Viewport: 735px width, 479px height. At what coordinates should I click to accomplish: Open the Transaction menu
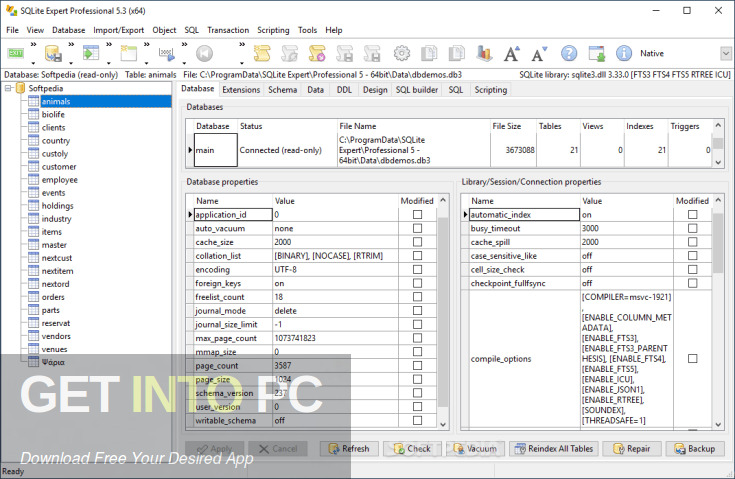(x=228, y=30)
